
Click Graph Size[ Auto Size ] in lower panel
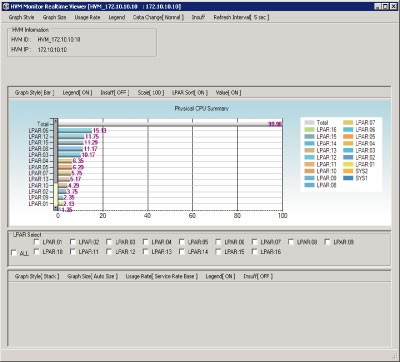pyautogui.click(x=92, y=276)
